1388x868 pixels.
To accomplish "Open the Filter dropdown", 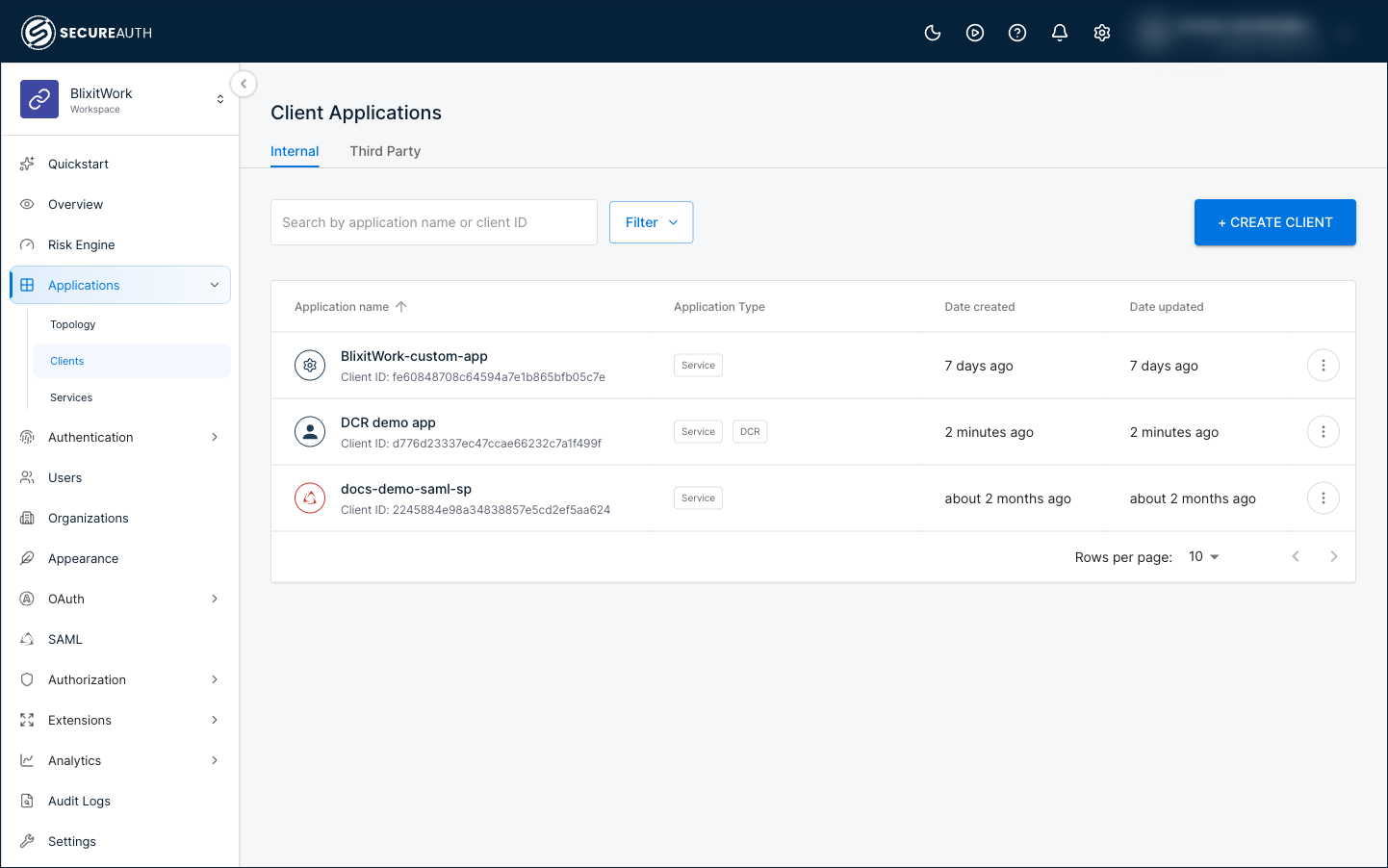I will (x=652, y=222).
